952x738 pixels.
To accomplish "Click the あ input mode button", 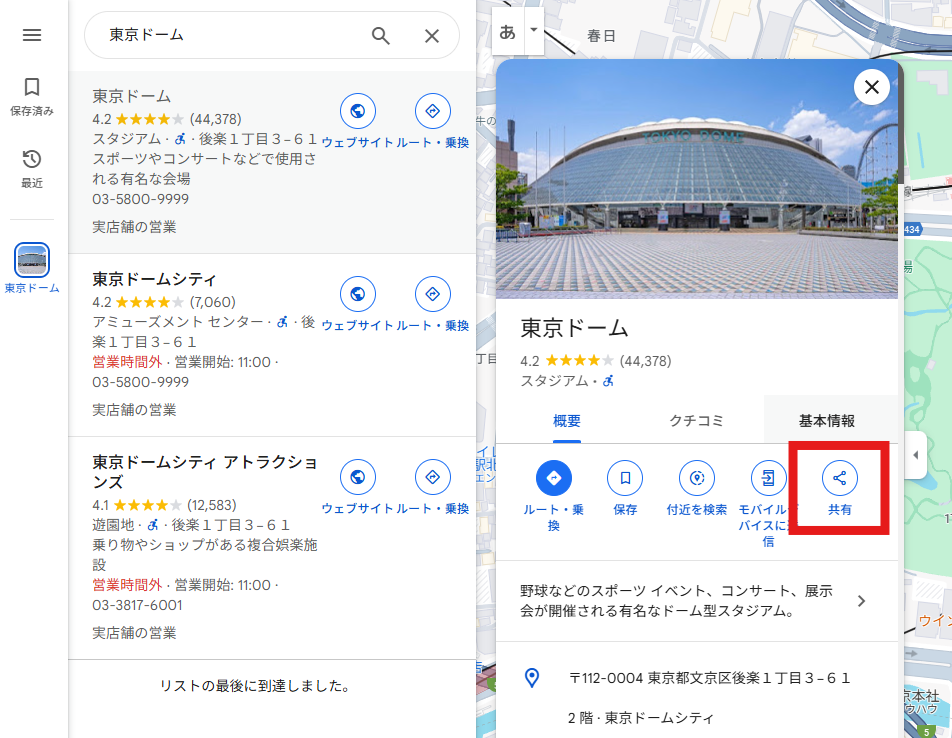I will coord(508,32).
